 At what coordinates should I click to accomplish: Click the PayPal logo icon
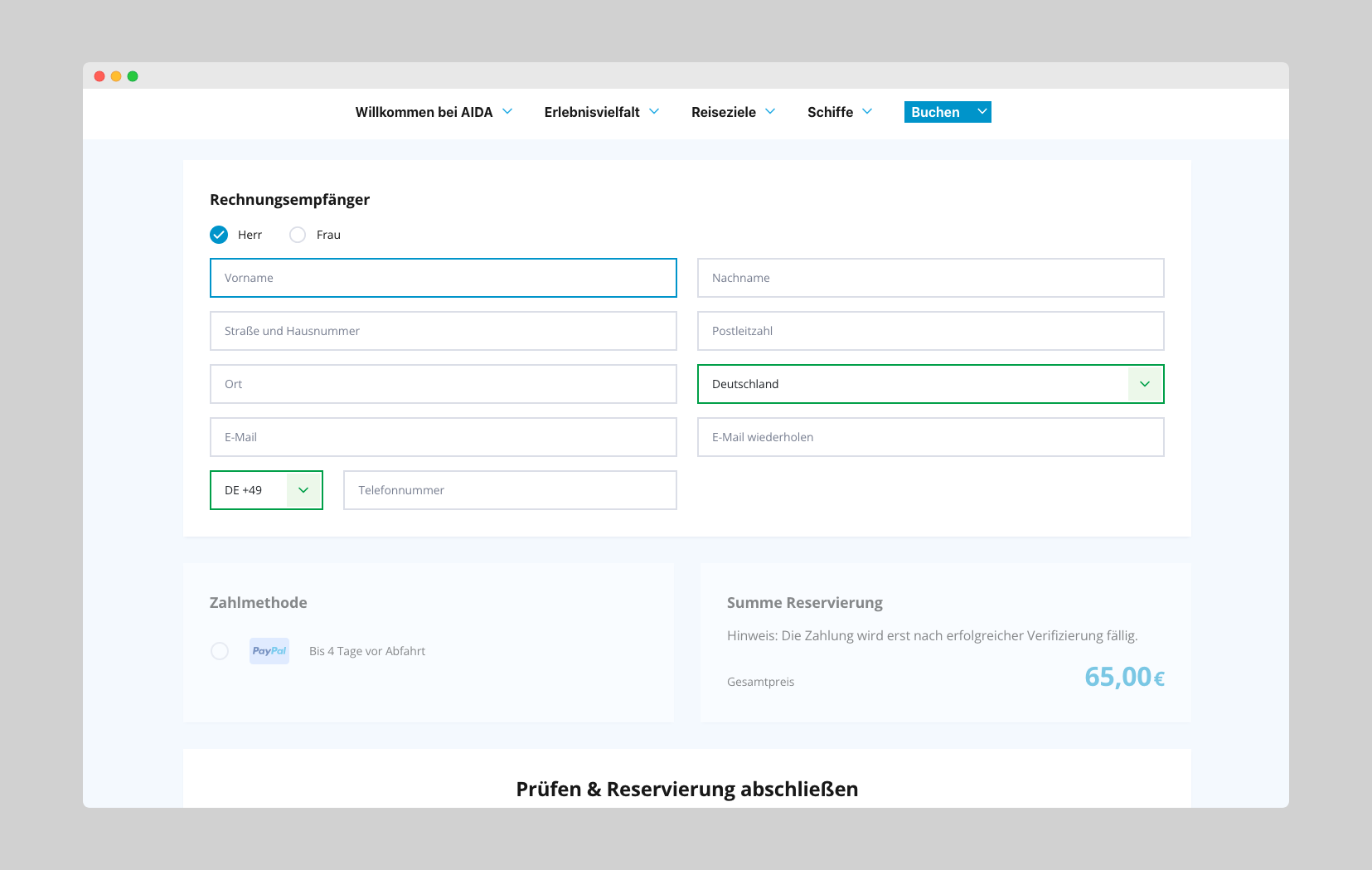pyautogui.click(x=269, y=651)
